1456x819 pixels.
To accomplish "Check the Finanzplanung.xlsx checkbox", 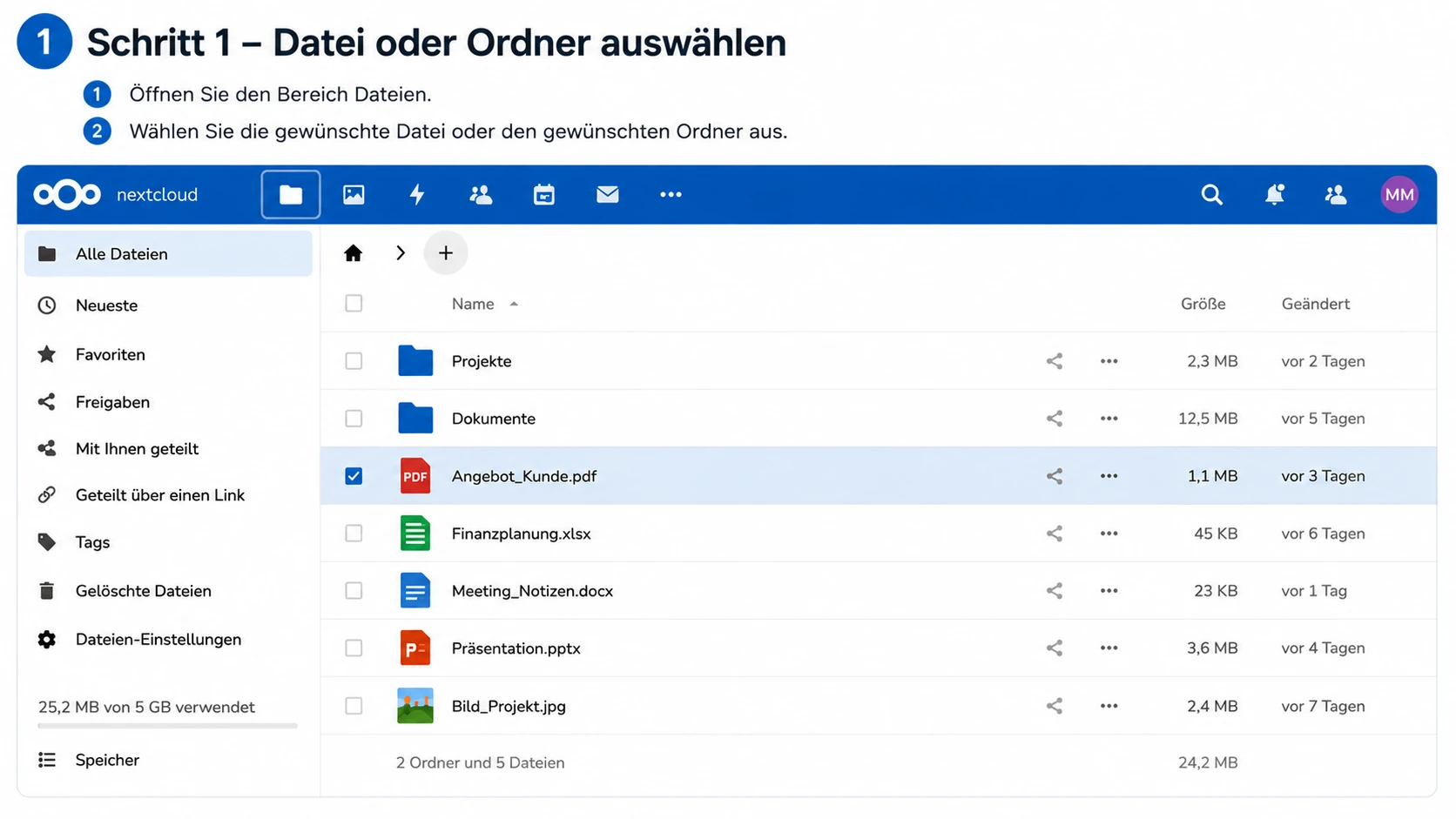I will (x=354, y=534).
